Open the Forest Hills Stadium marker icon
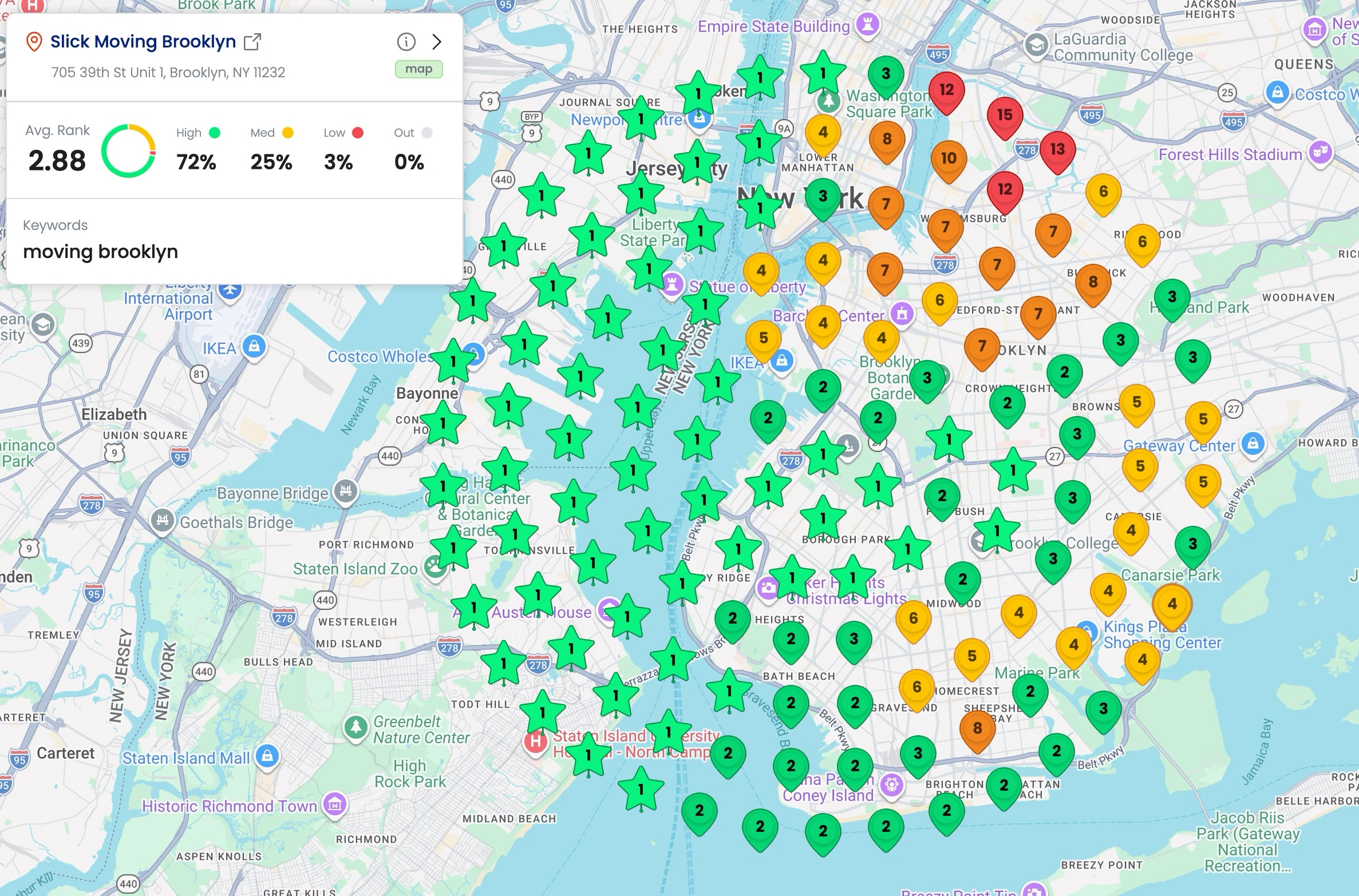The image size is (1359, 896). tap(1321, 152)
